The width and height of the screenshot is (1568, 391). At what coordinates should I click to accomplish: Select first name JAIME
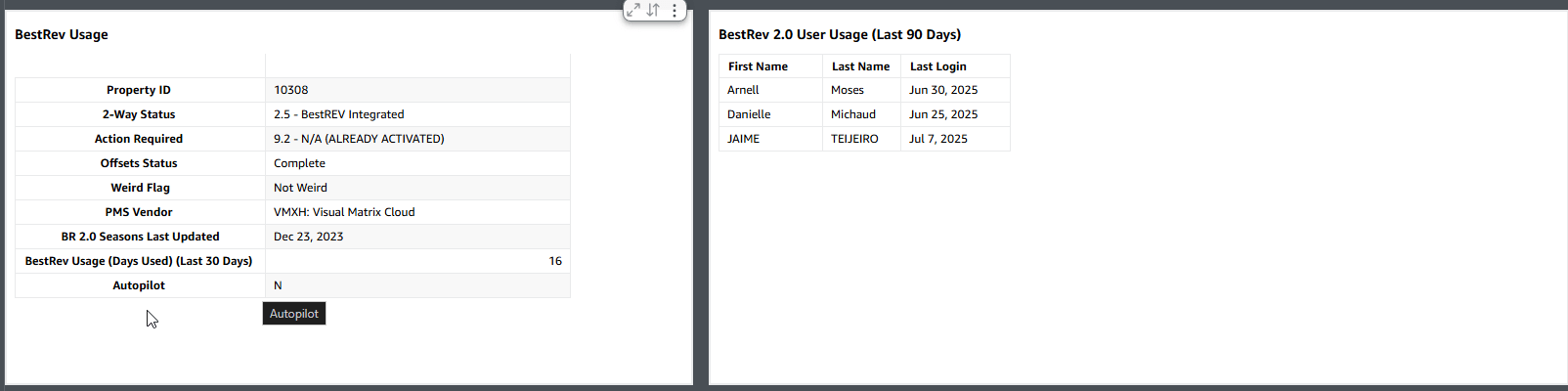click(743, 139)
